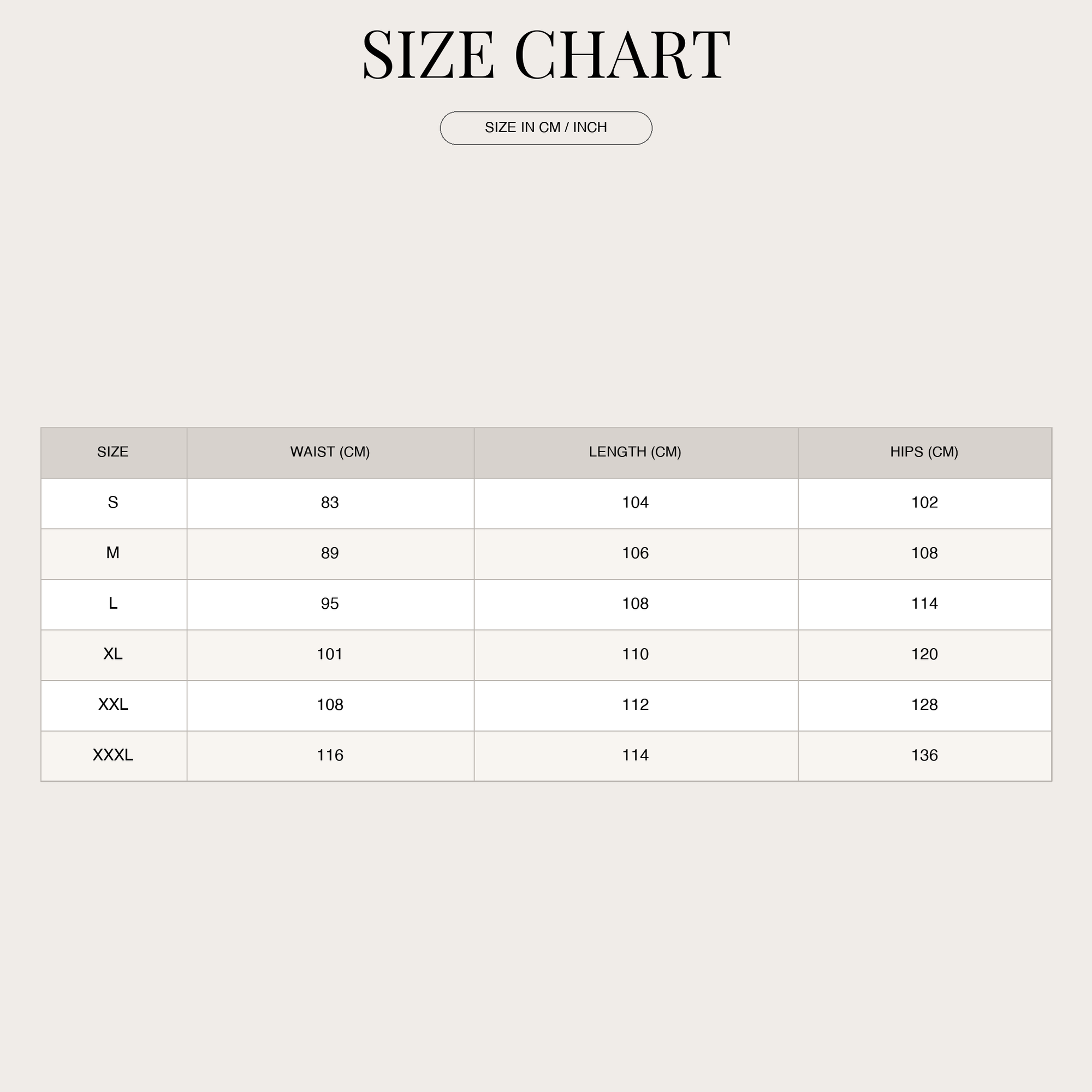Click waist value 101 in XL row

(x=330, y=654)
